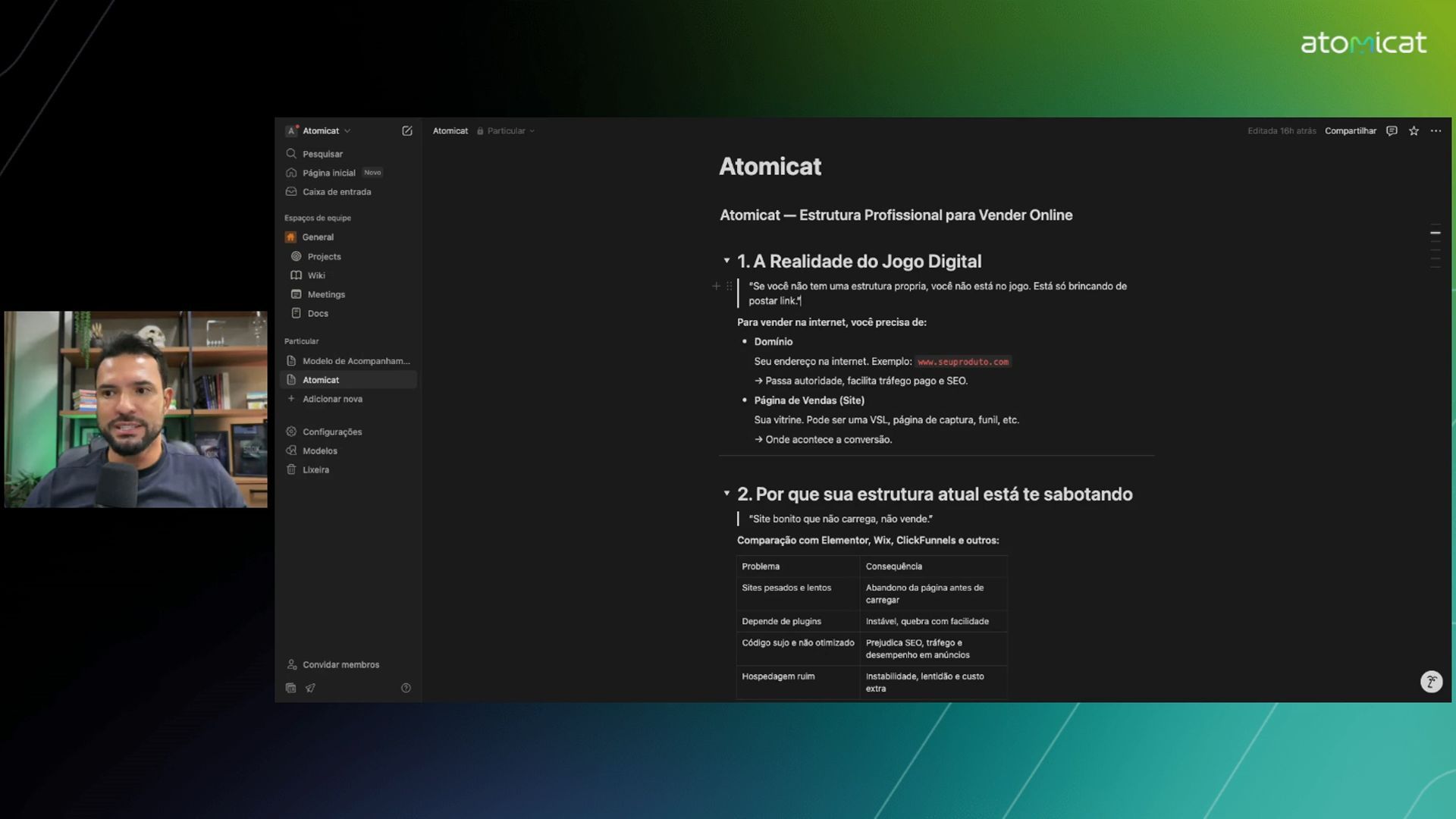Viewport: 1456px width, 819px height.
Task: Click the presenter webcam video thumbnail
Action: (136, 409)
